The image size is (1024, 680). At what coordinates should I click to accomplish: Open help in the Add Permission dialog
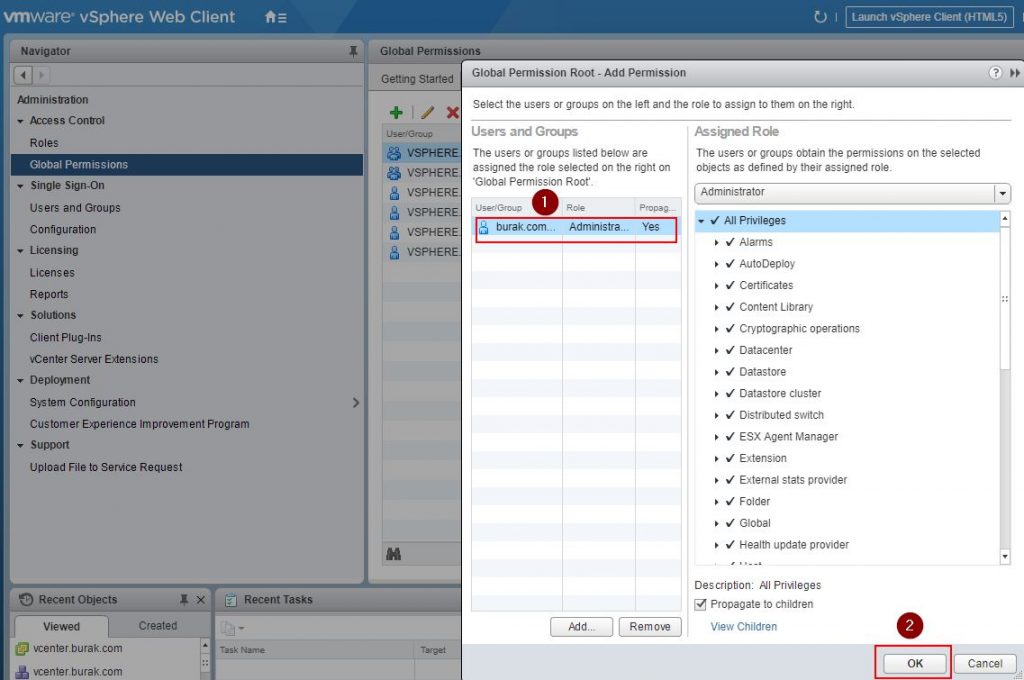tap(995, 73)
